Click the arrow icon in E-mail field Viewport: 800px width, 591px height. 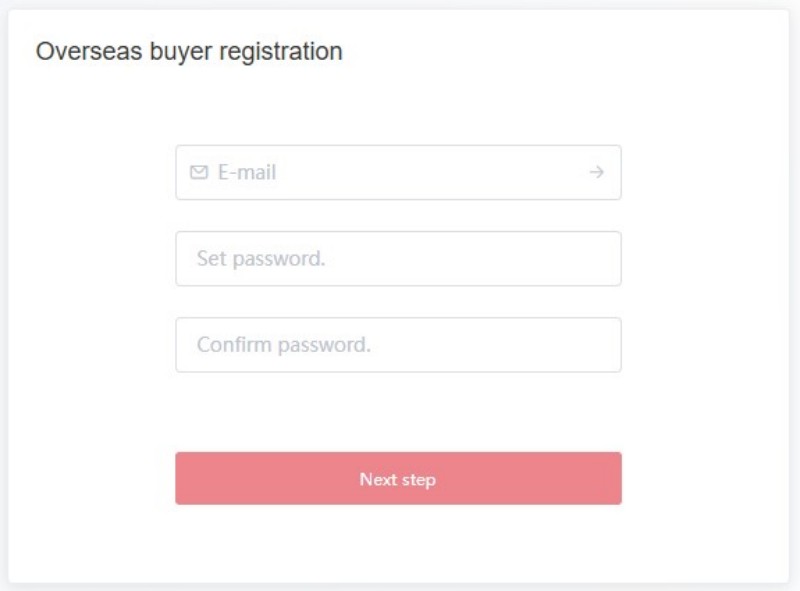point(596,172)
